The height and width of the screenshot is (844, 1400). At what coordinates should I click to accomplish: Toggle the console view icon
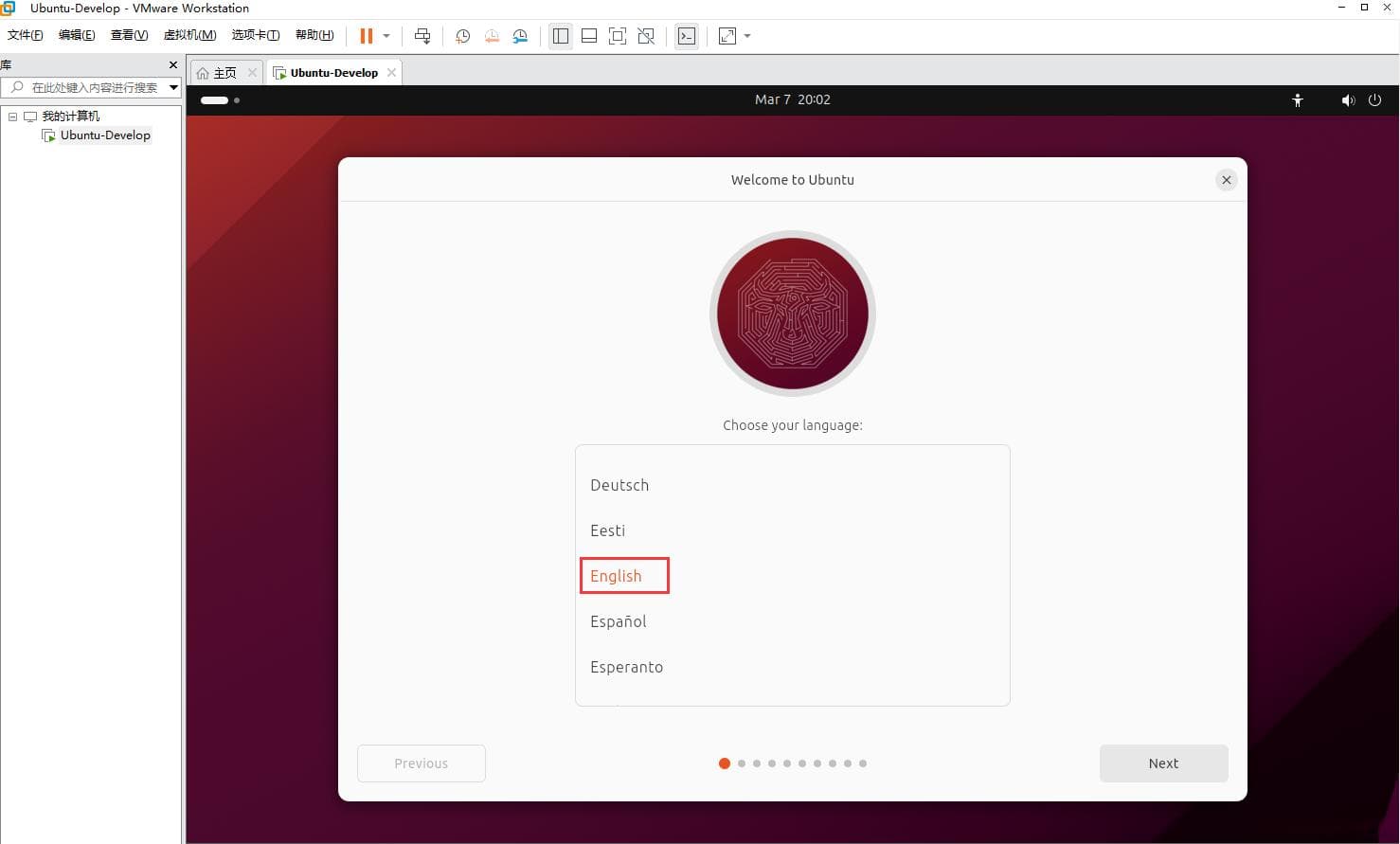687,36
